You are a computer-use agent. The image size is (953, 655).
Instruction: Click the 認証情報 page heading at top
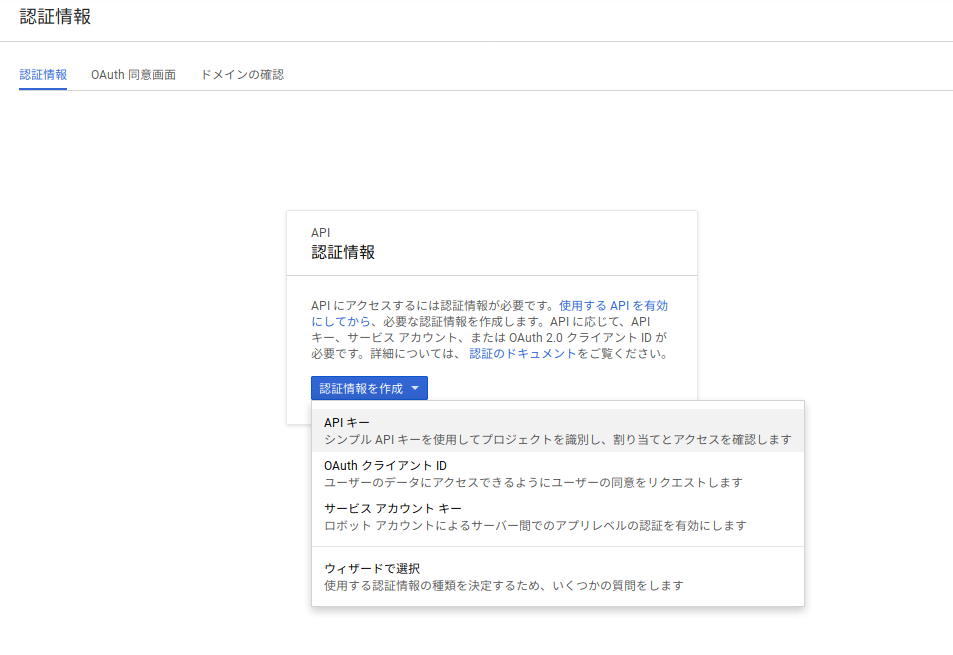[x=55, y=16]
